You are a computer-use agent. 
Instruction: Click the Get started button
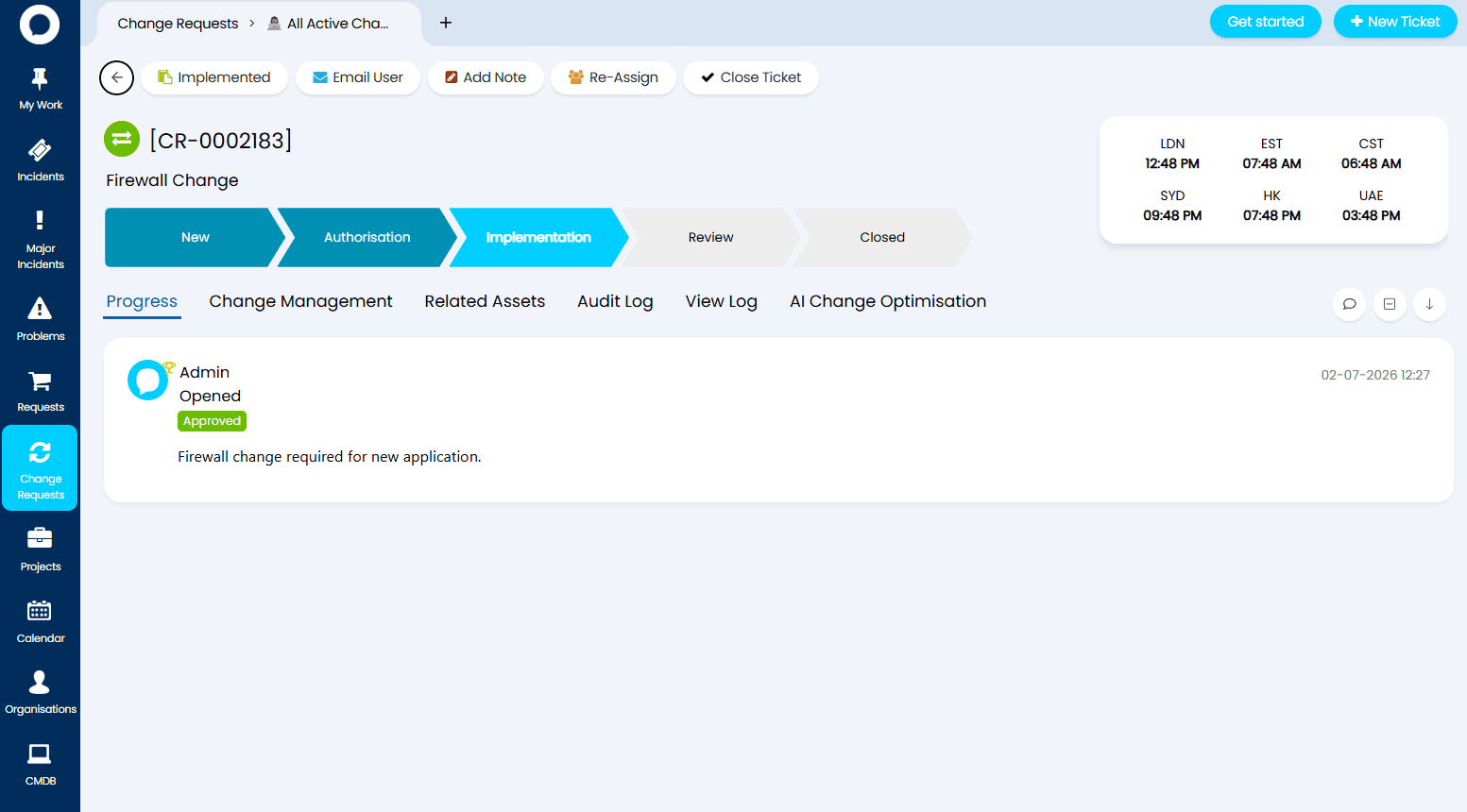(x=1265, y=22)
